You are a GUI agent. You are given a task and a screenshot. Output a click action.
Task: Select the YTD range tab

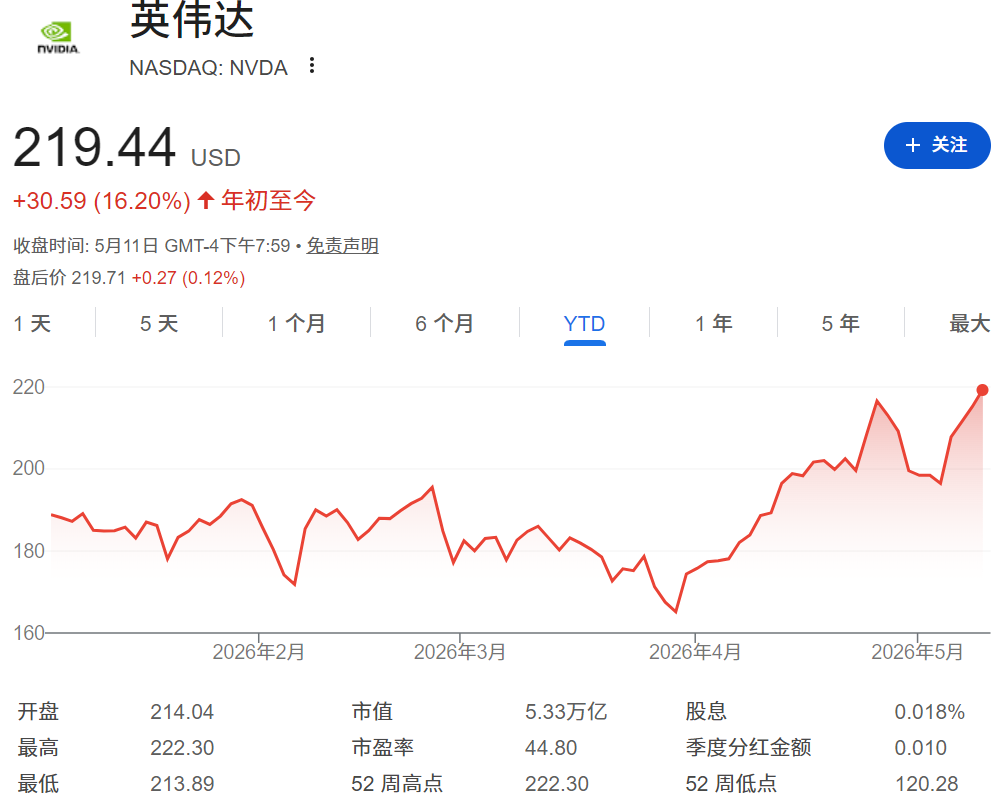tap(585, 324)
